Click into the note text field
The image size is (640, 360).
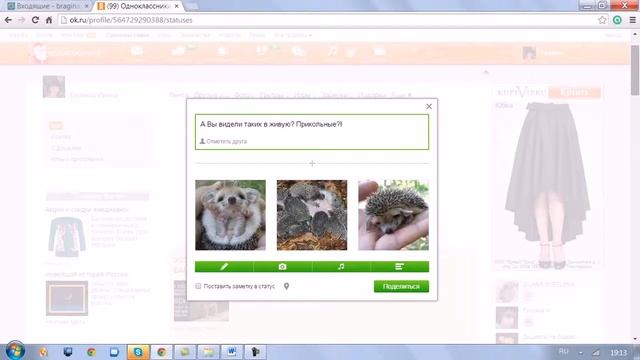click(x=312, y=132)
